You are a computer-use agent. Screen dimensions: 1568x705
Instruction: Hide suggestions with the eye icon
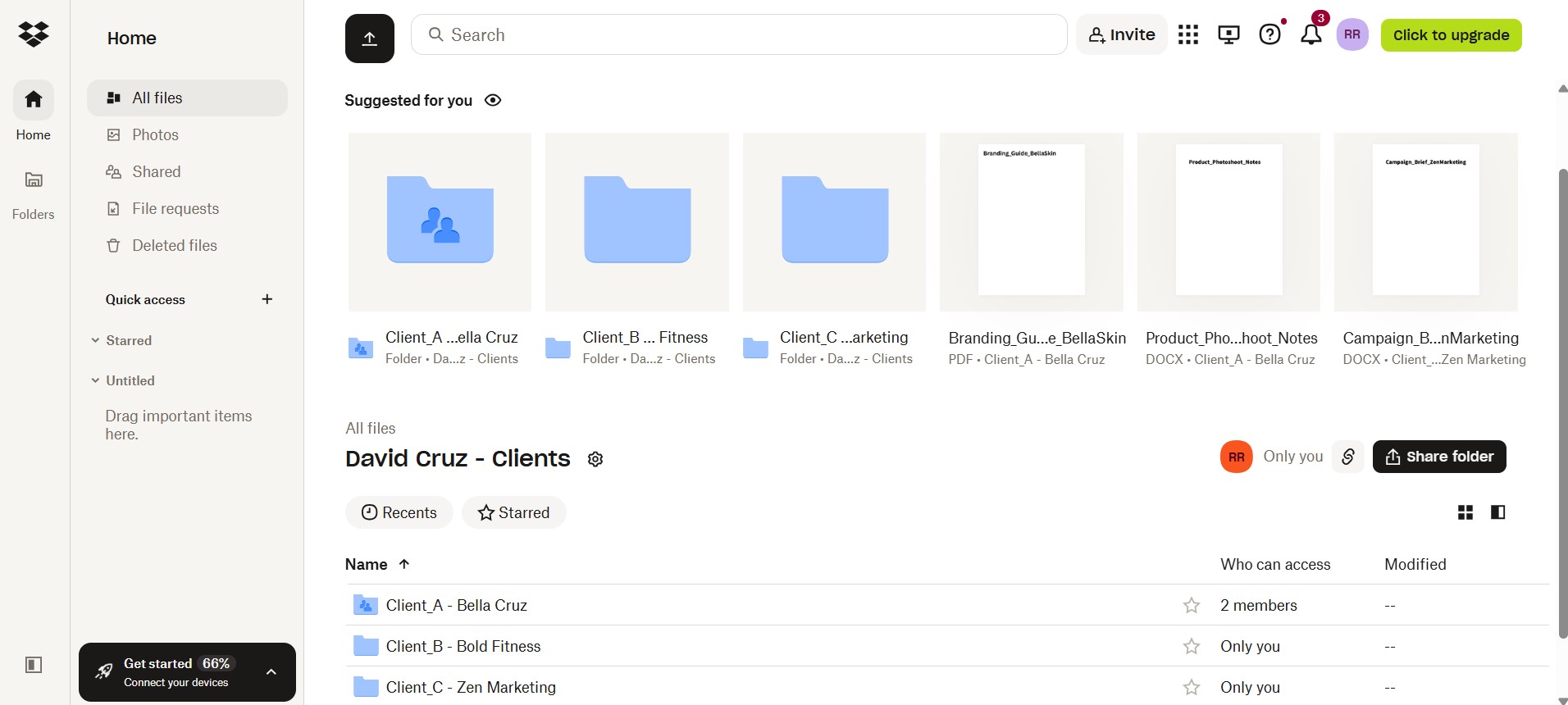[493, 100]
